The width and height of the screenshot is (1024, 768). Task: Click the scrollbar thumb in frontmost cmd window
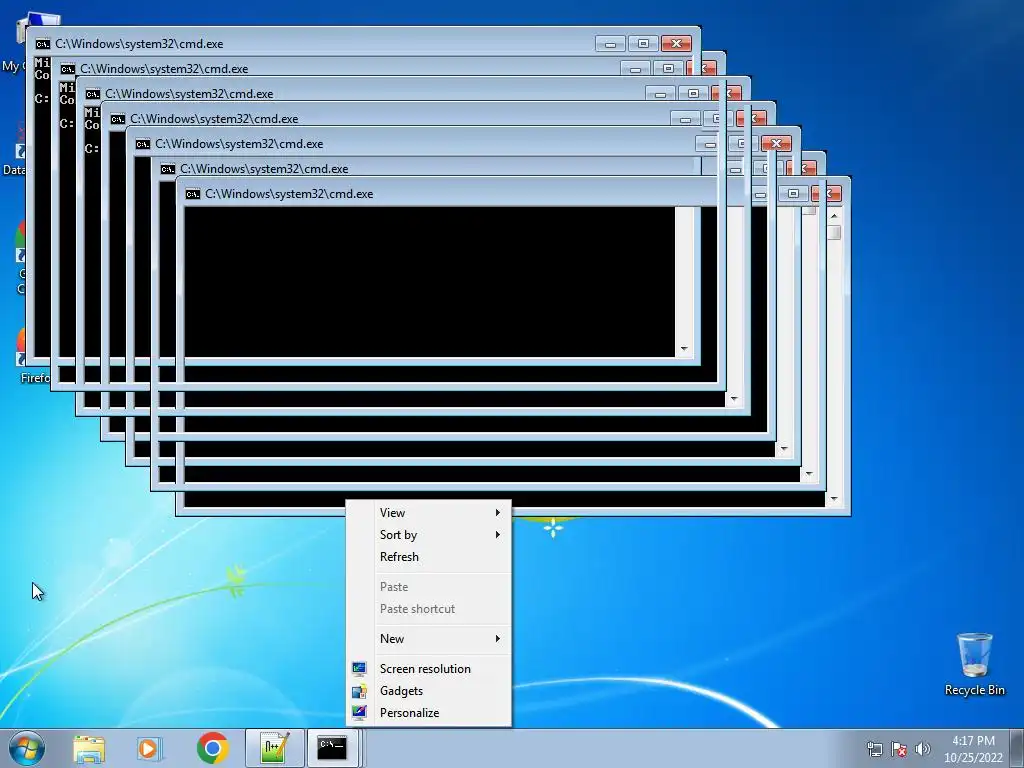point(834,232)
